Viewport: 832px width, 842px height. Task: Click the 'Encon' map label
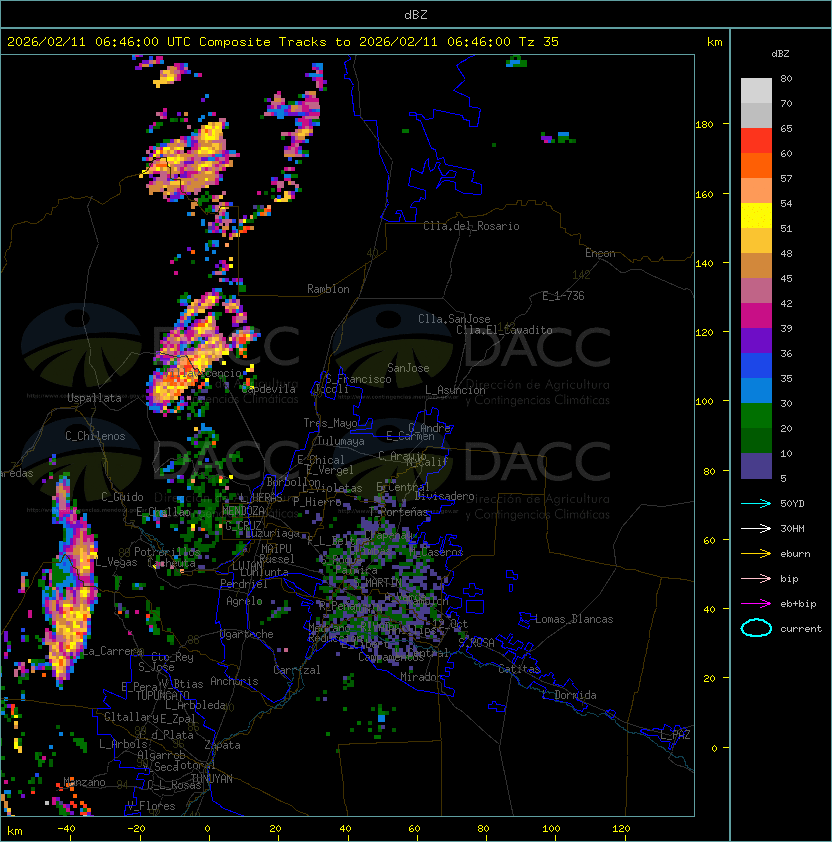click(x=600, y=253)
